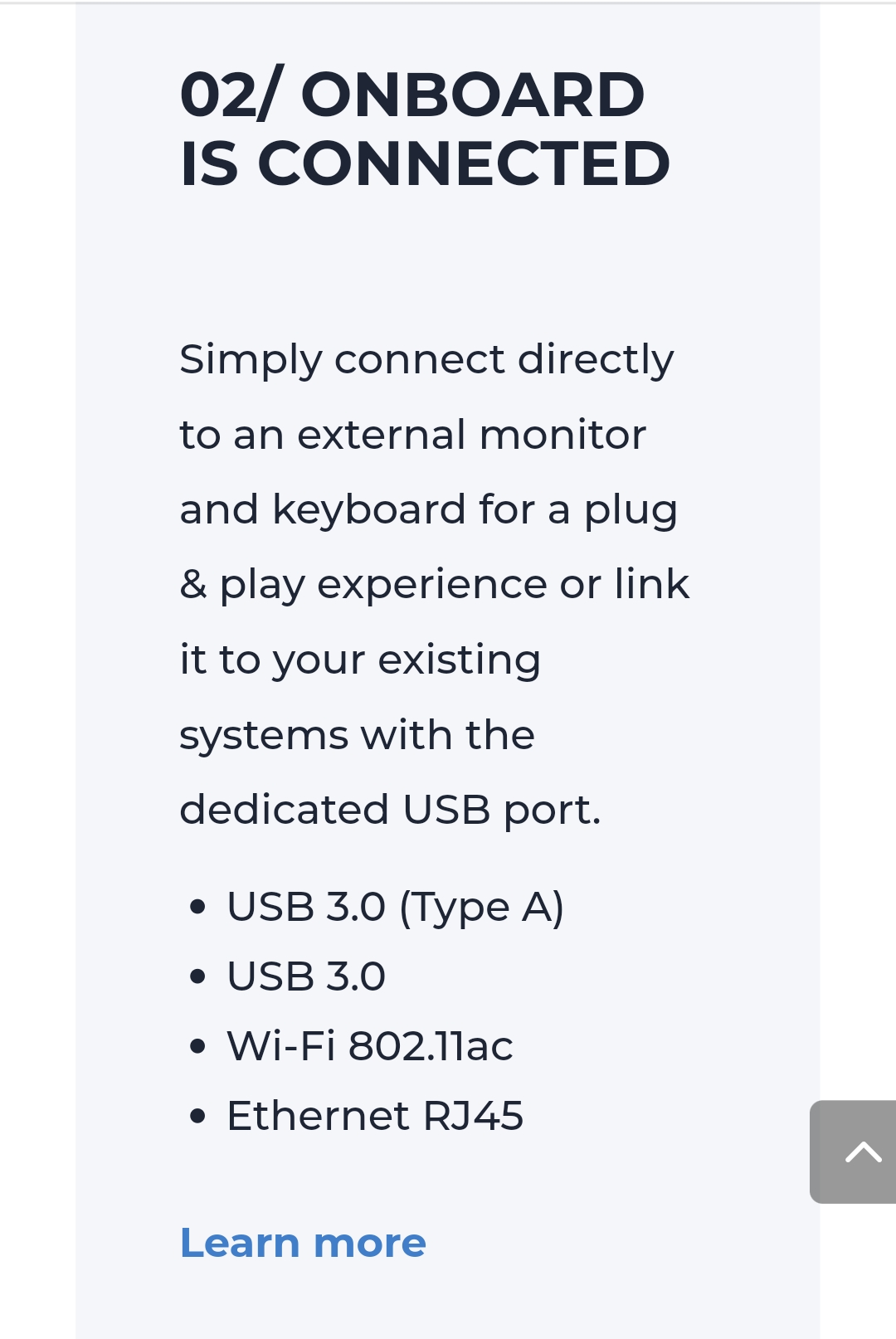Tap the words 'external monitor'
The image size is (896, 1339).
(471, 435)
